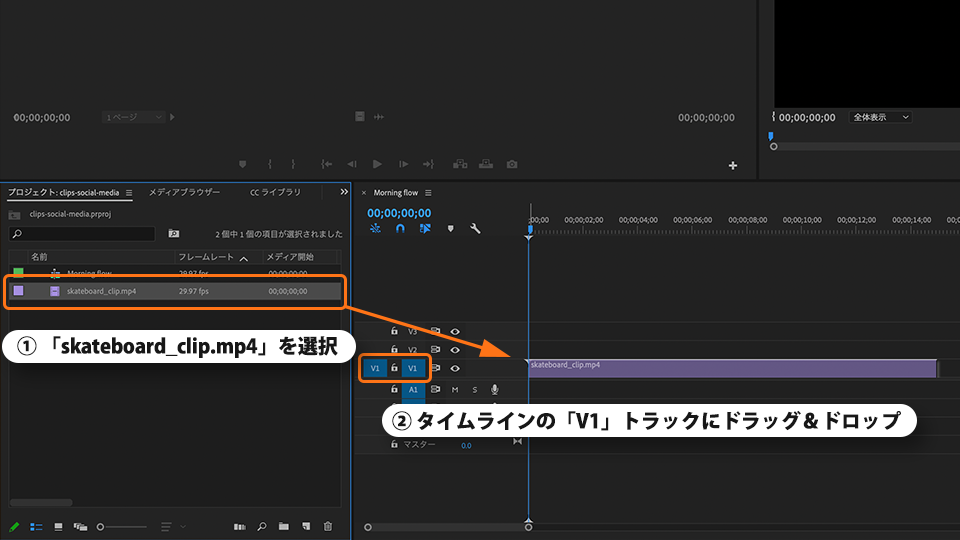Switch project panel to list view

pyautogui.click(x=36, y=527)
